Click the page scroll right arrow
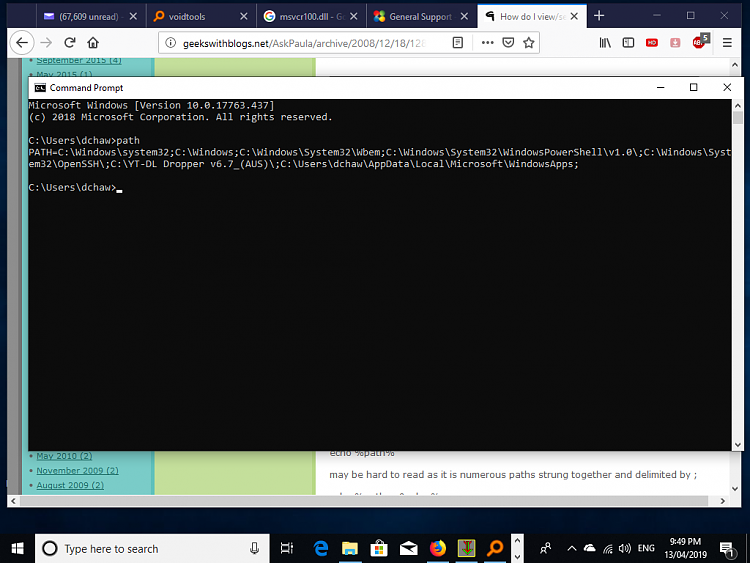Viewport: 750px width, 563px height. [x=722, y=501]
